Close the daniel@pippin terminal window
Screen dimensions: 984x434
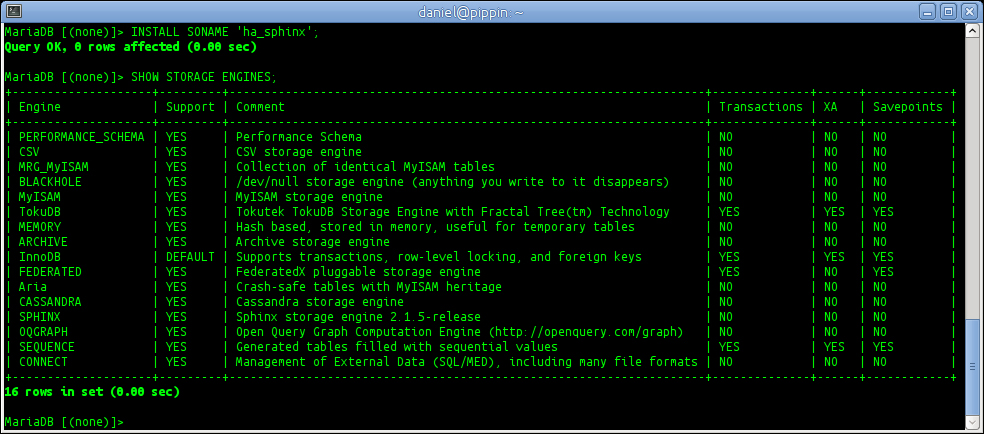point(967,11)
